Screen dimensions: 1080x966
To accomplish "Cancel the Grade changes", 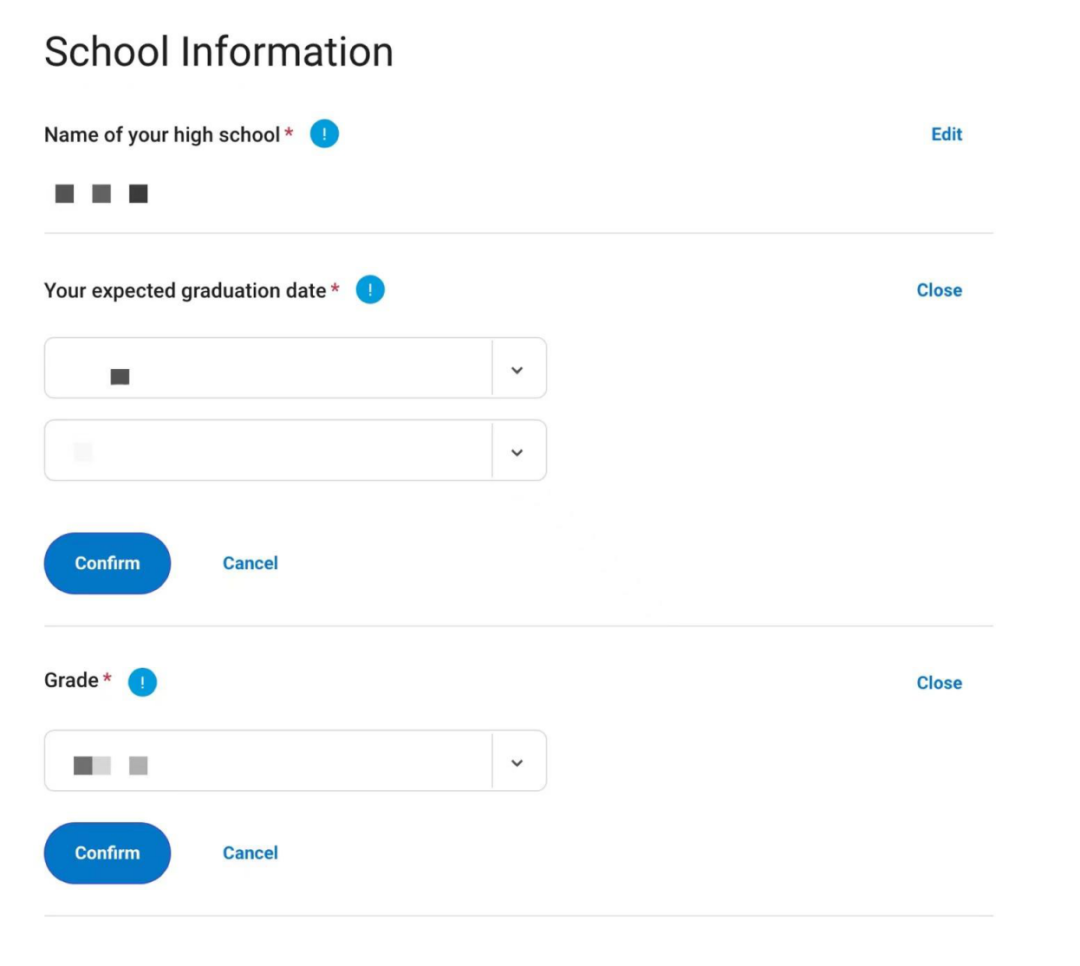I will 250,853.
